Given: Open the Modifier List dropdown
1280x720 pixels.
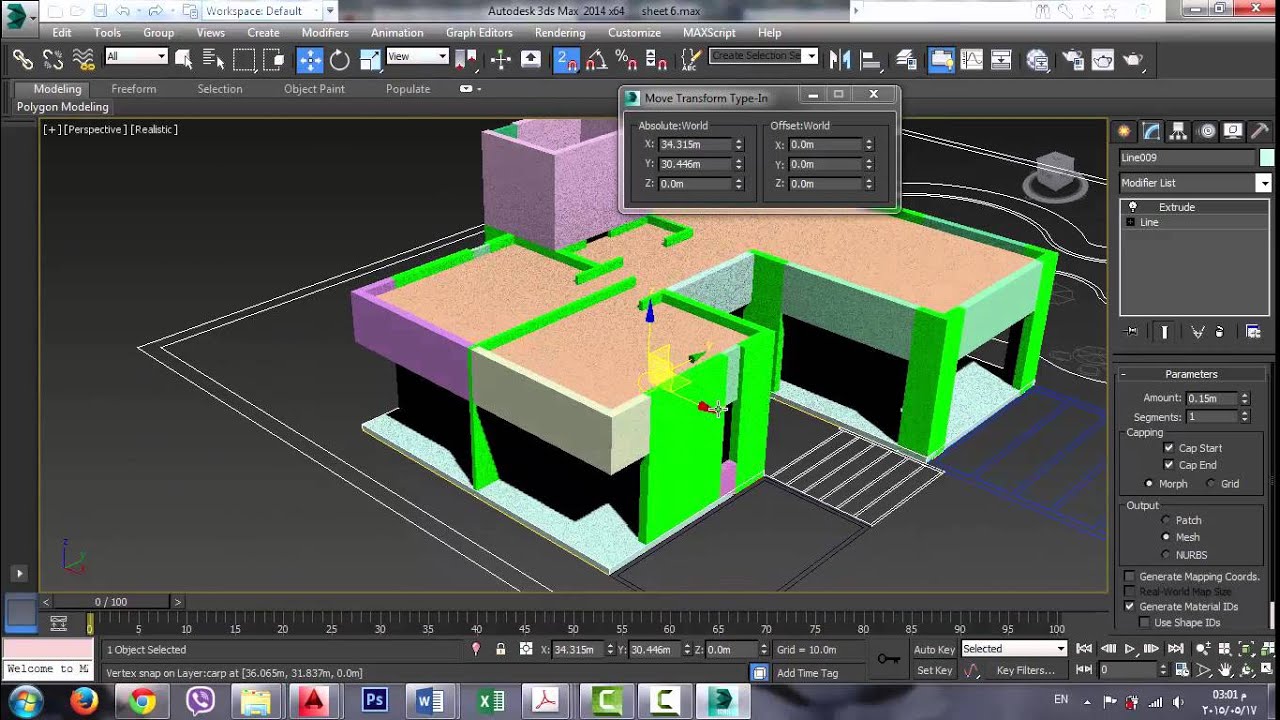Looking at the screenshot, I should pyautogui.click(x=1266, y=182).
